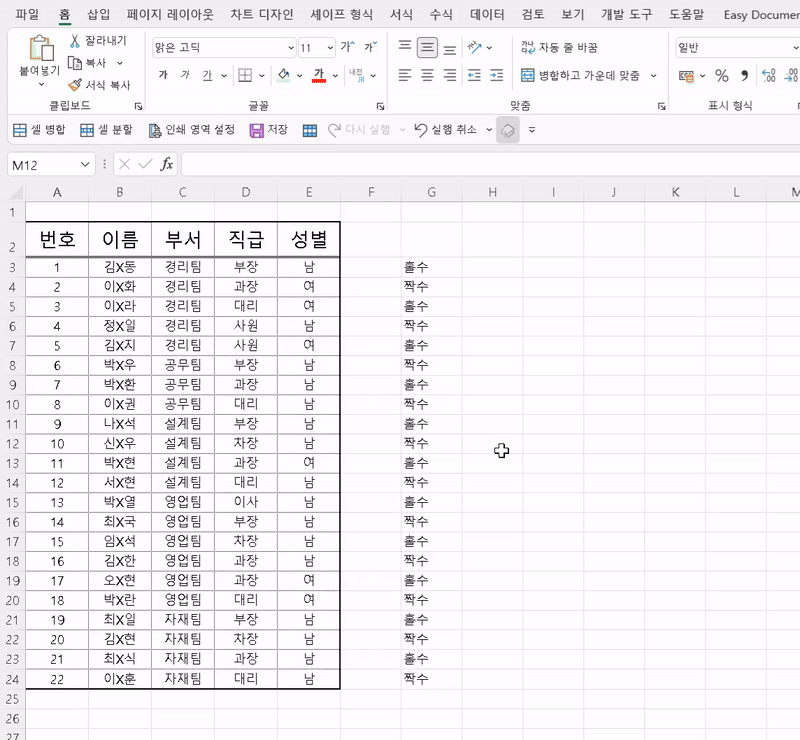Click the highlighted touch mode icon in quick access bar
This screenshot has height=740, width=800.
point(508,130)
